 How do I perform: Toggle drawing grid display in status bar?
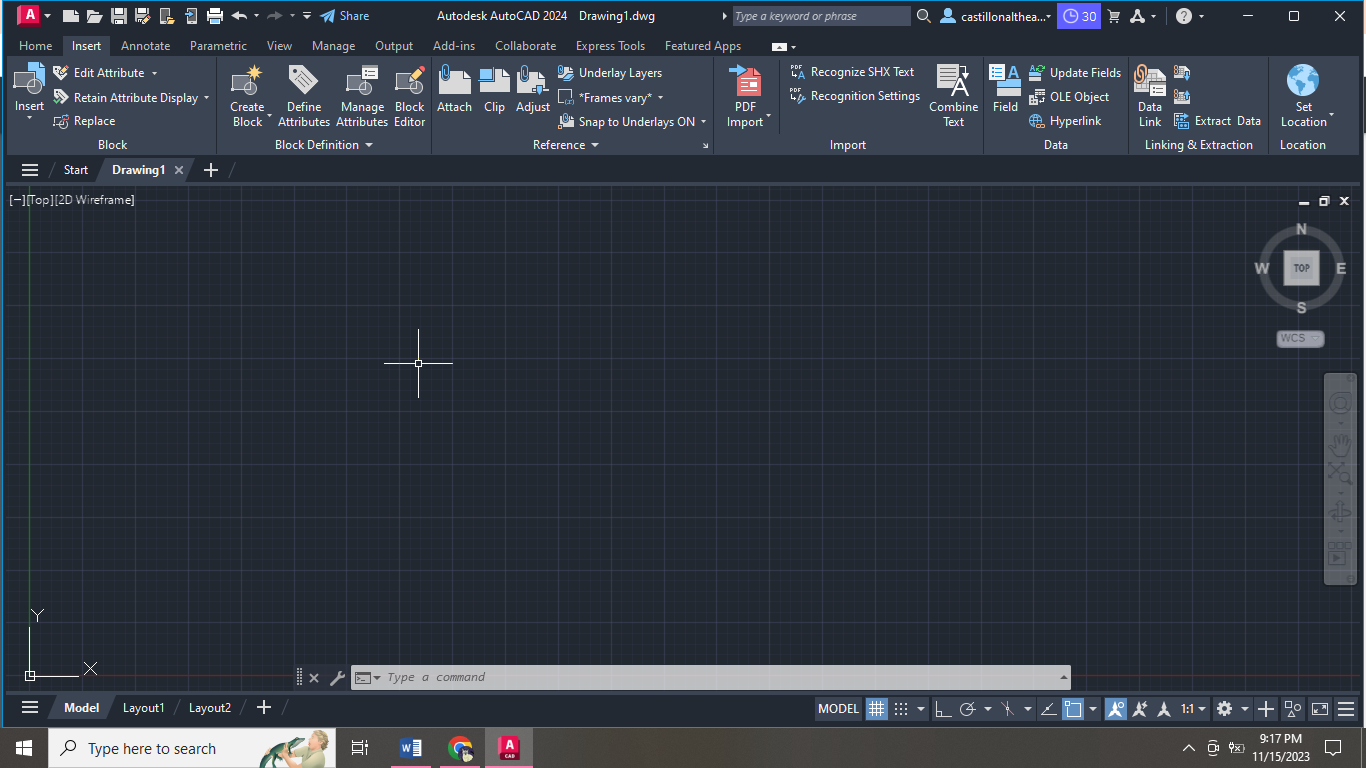pos(877,709)
